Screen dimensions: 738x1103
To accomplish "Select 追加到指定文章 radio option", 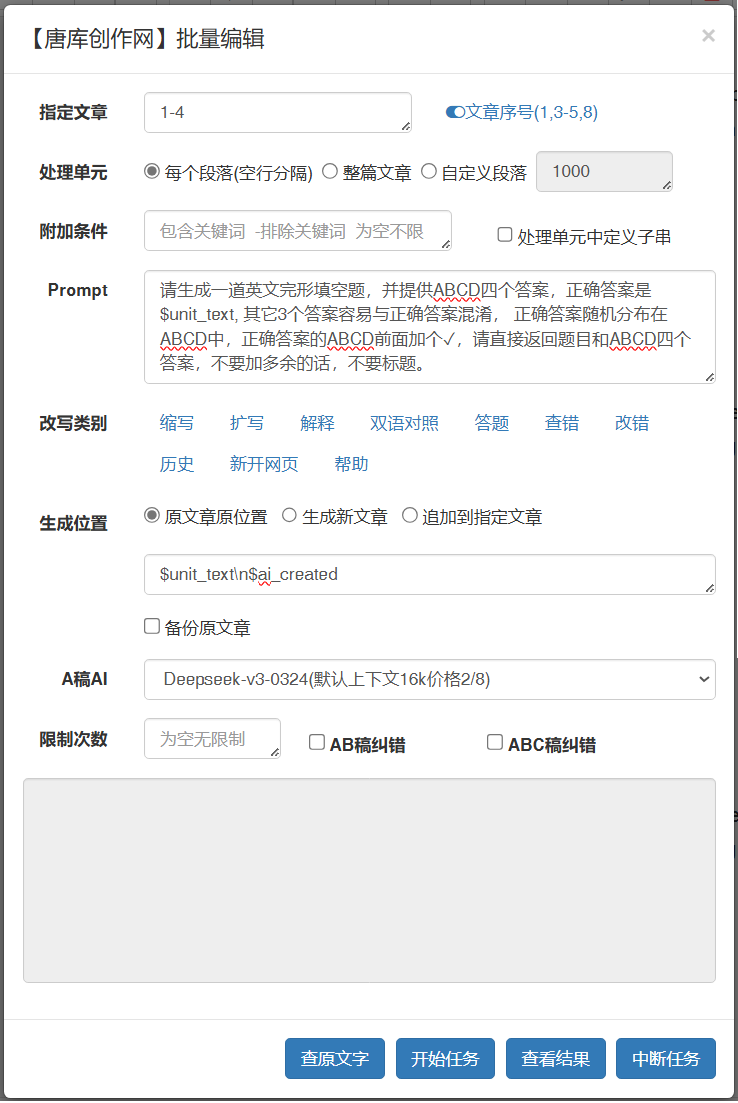I will pyautogui.click(x=409, y=515).
